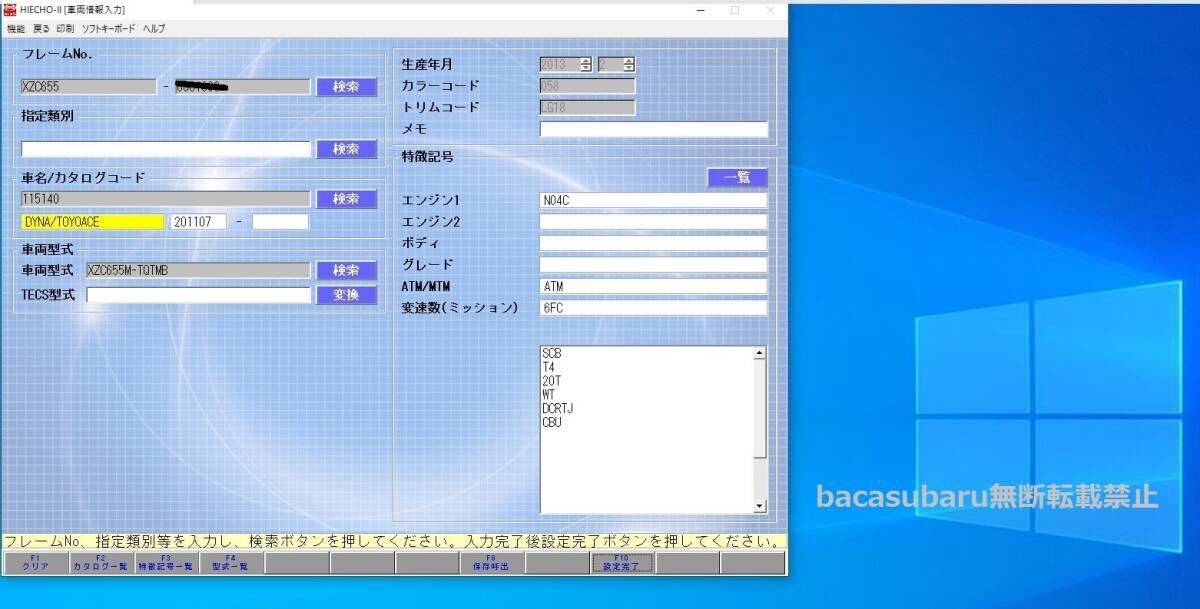Screen dimensions: 1200x609
Task: Maximize the HIECHO-II window
Action: pos(735,10)
